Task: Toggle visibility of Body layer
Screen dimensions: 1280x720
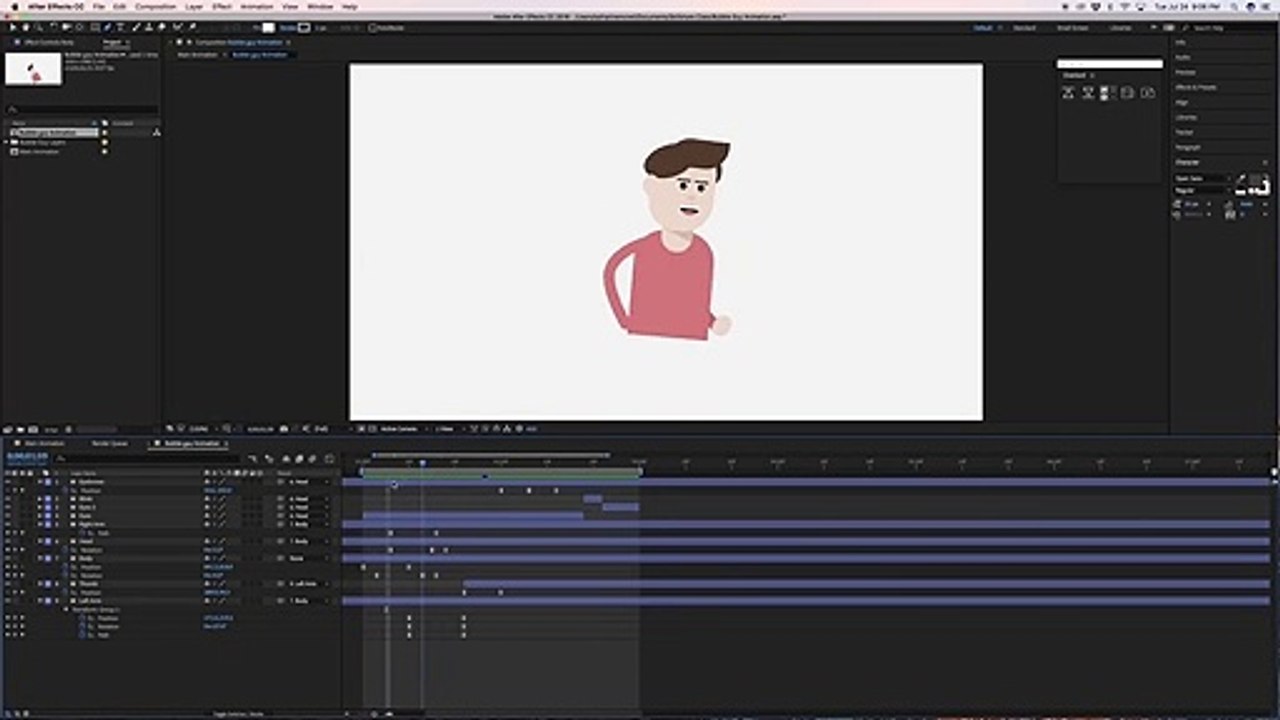Action: (8, 558)
